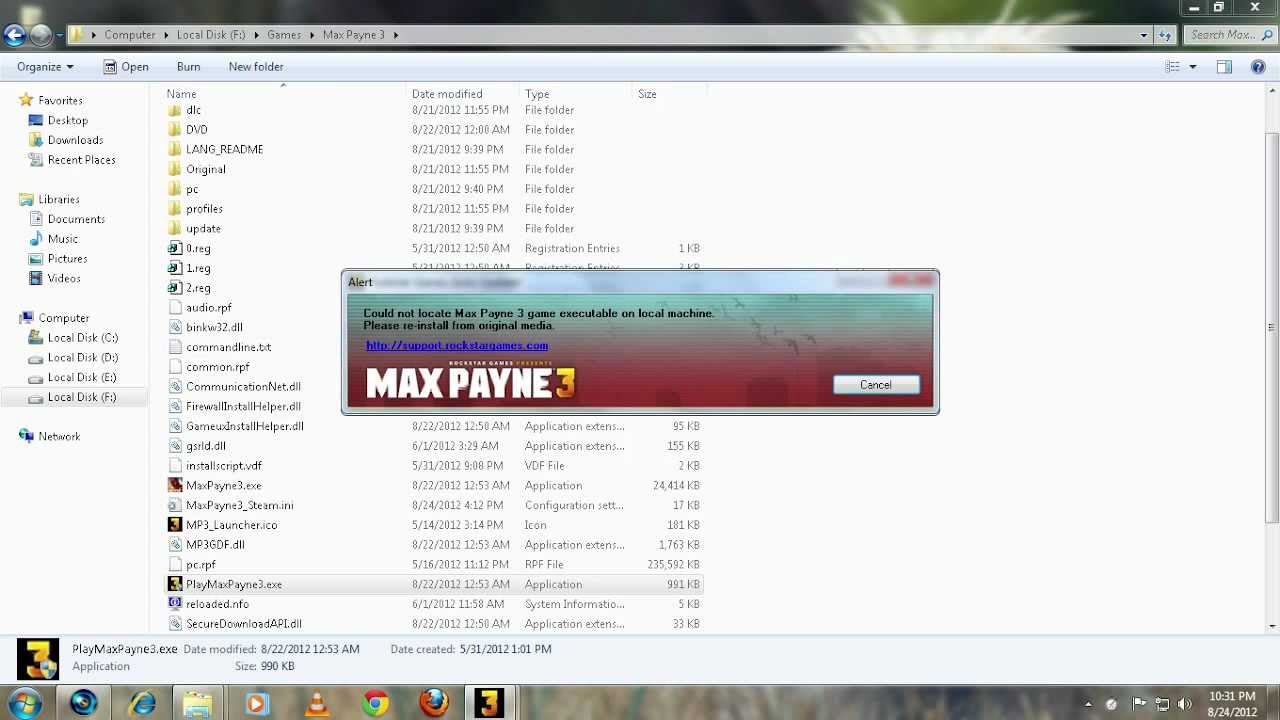The height and width of the screenshot is (720, 1280).
Task: Click the refresh address button
Action: [1165, 35]
